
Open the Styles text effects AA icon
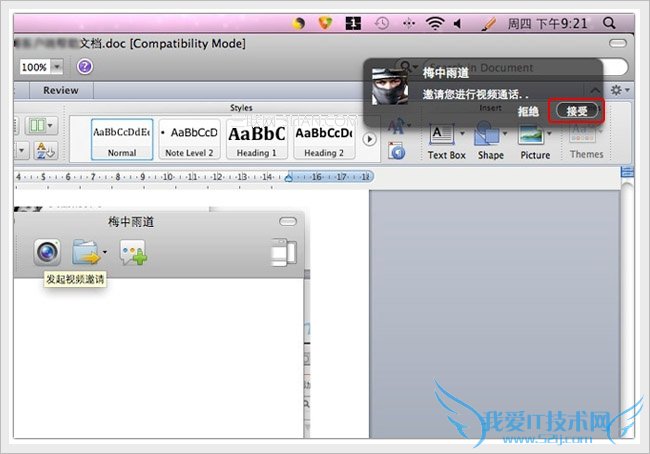[x=397, y=126]
